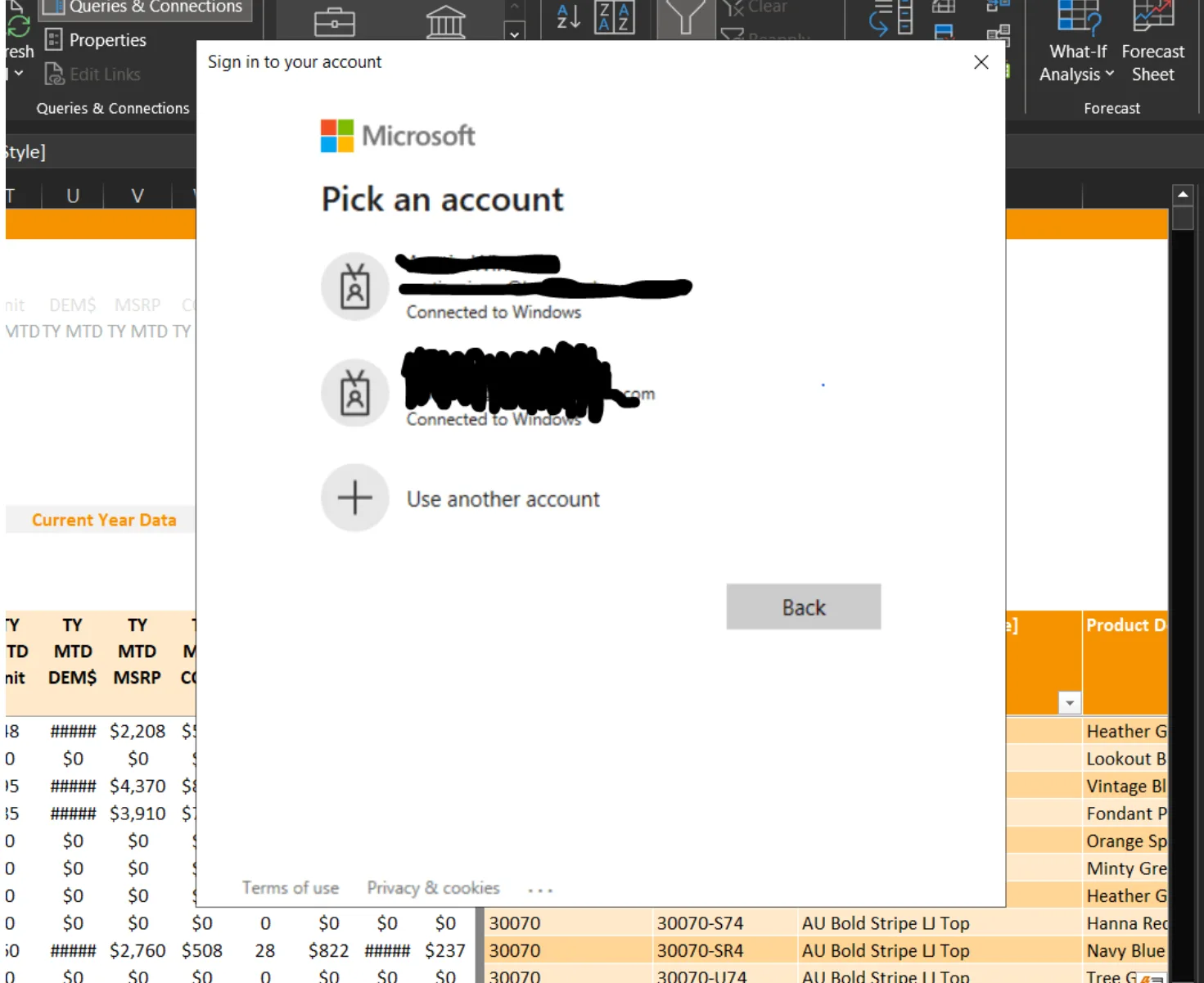Open Properties in Queries & Connections group
Viewport: 1204px width, 983px height.
(x=97, y=39)
